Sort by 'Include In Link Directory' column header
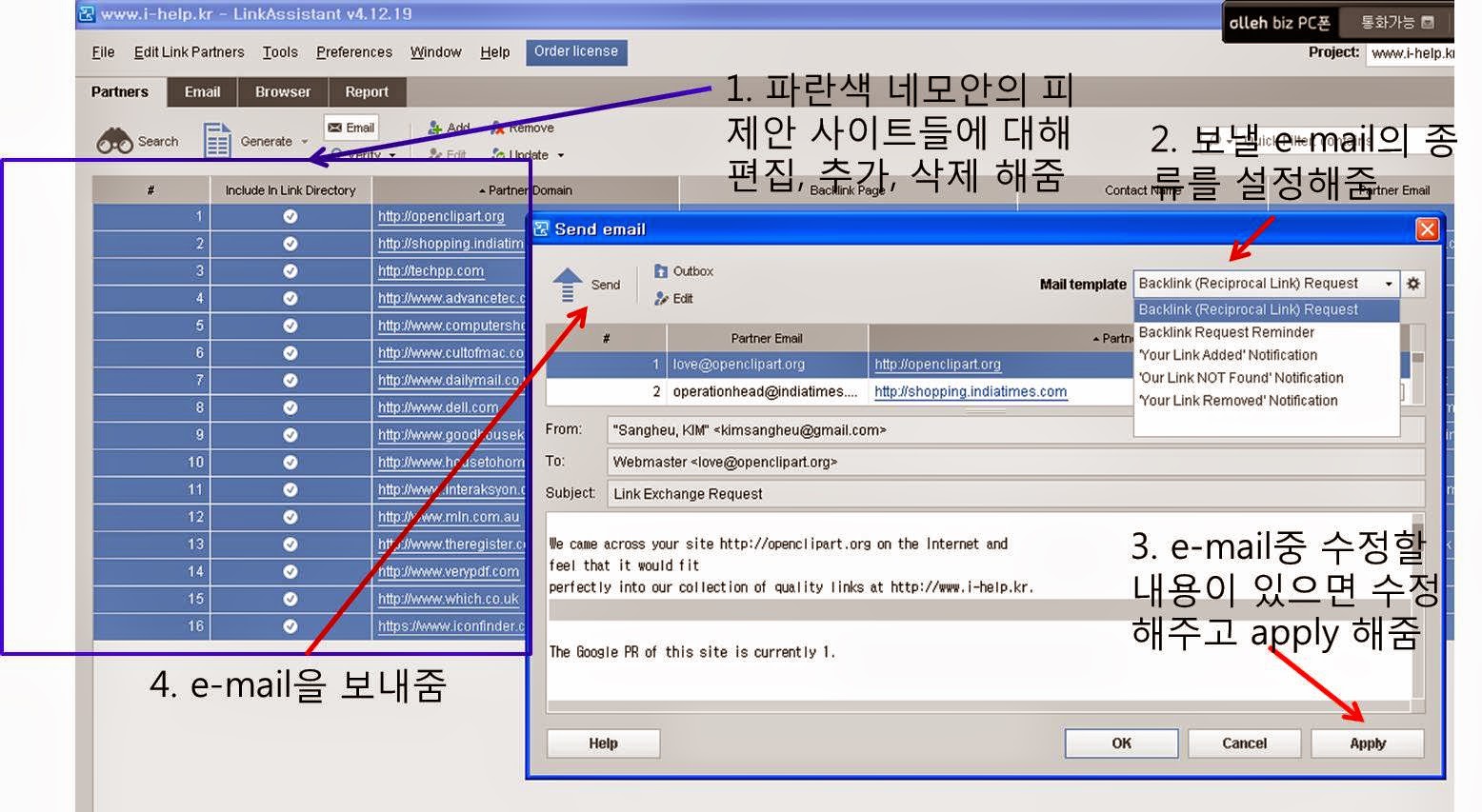 click(x=290, y=190)
